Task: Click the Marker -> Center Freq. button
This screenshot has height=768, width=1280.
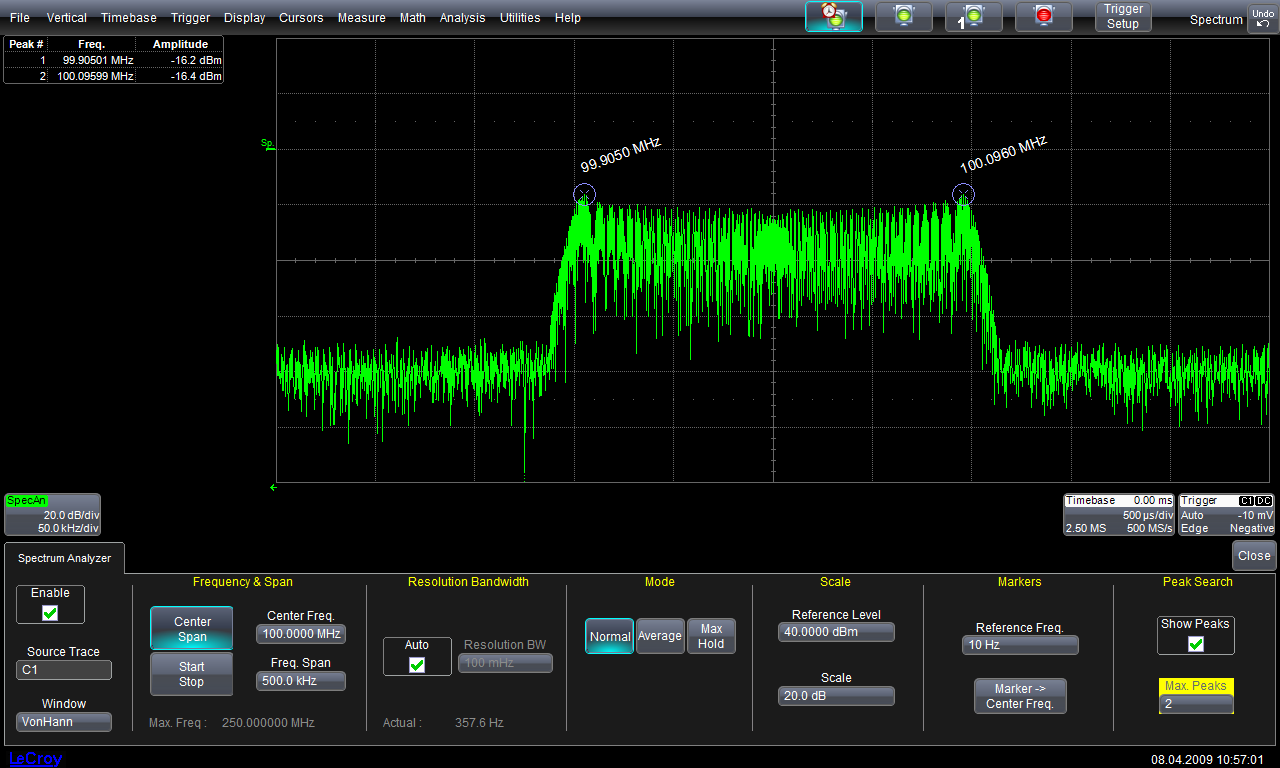Action: (x=1020, y=696)
